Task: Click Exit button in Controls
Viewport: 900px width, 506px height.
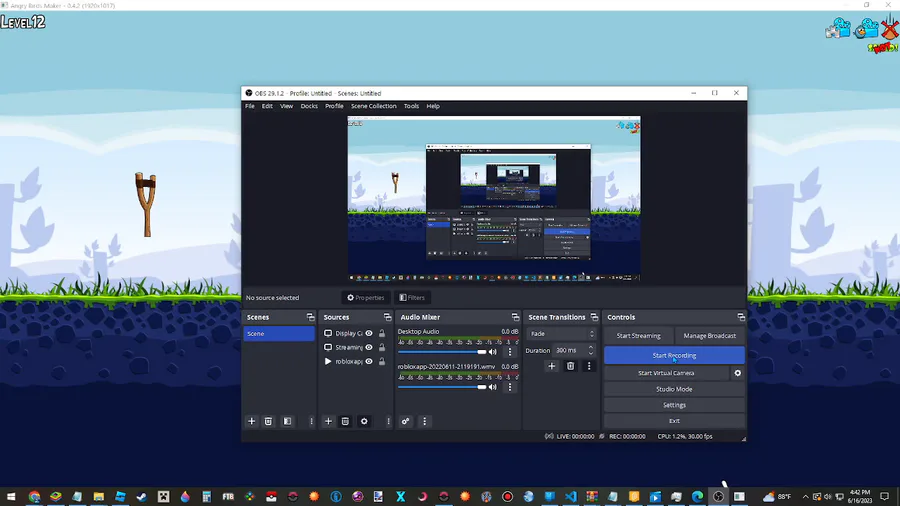Action: click(674, 421)
